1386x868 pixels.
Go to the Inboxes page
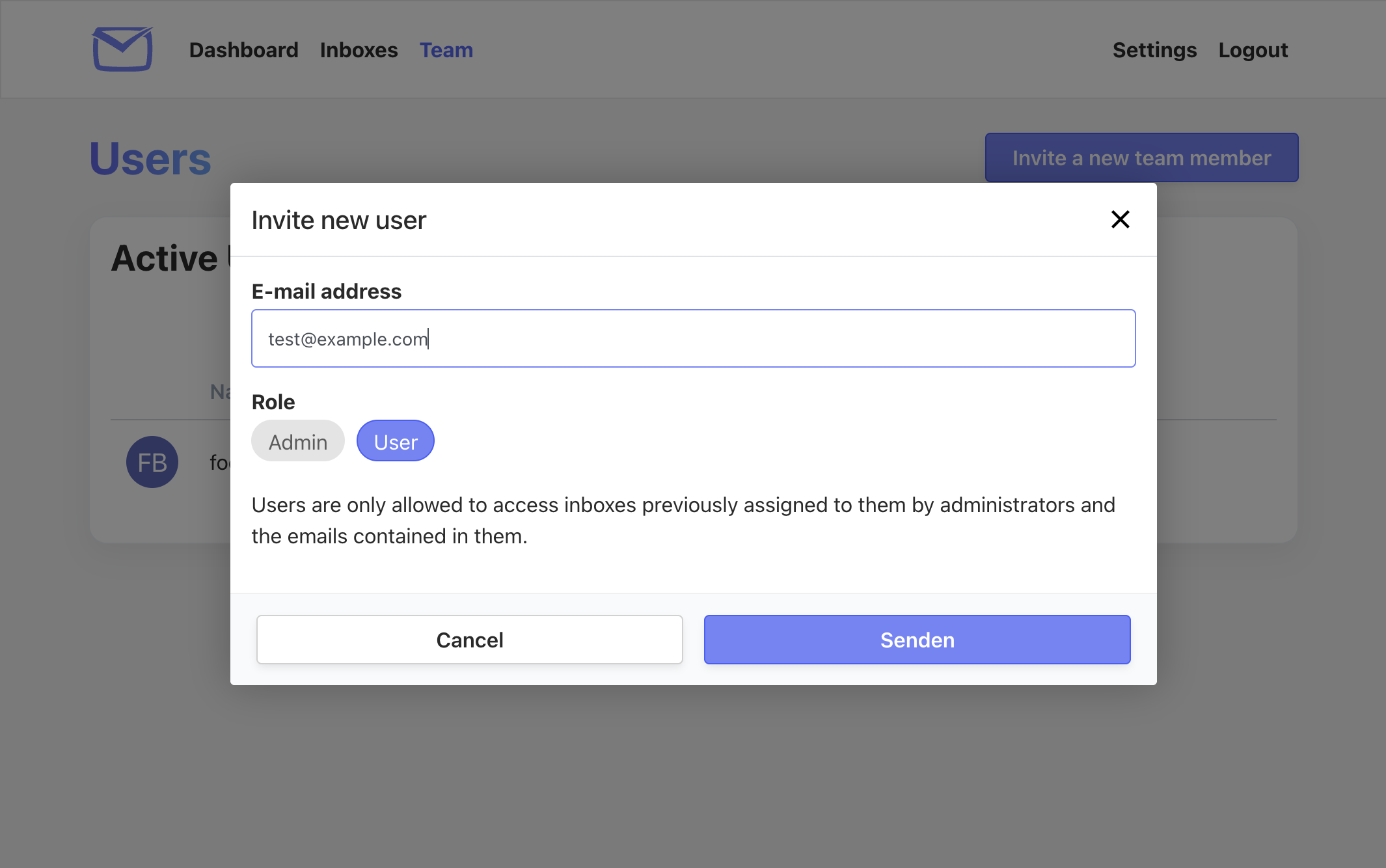point(359,50)
